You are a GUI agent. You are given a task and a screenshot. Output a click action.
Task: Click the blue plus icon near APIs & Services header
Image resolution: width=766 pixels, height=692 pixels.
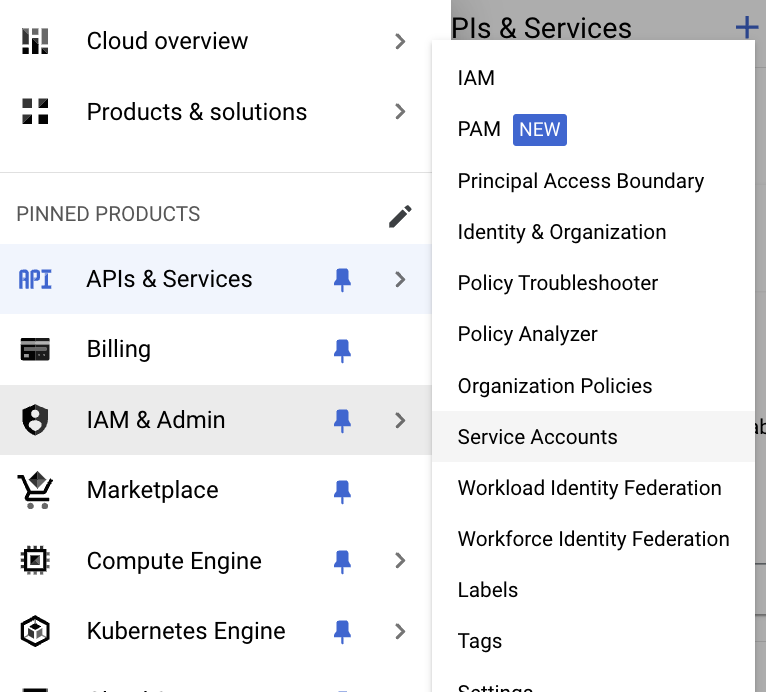click(747, 27)
